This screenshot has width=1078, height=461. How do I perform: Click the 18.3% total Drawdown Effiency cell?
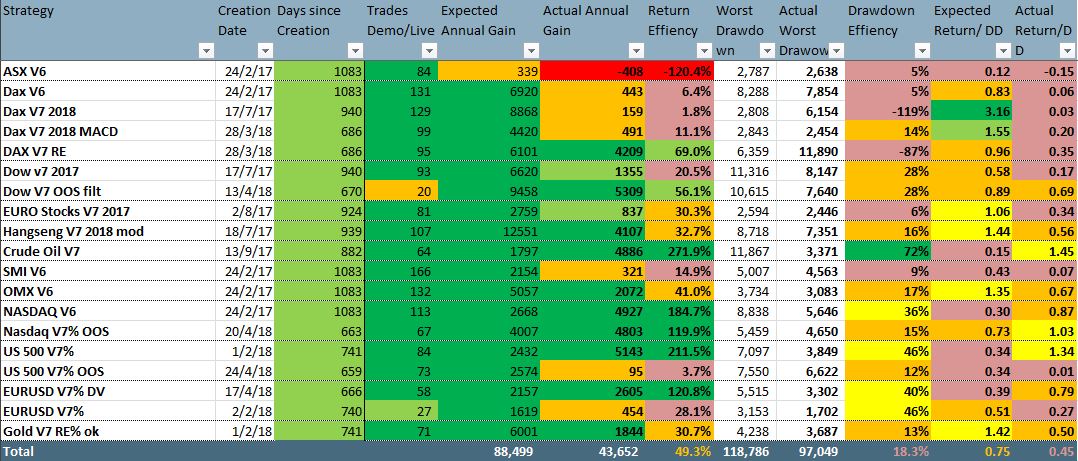(888, 451)
